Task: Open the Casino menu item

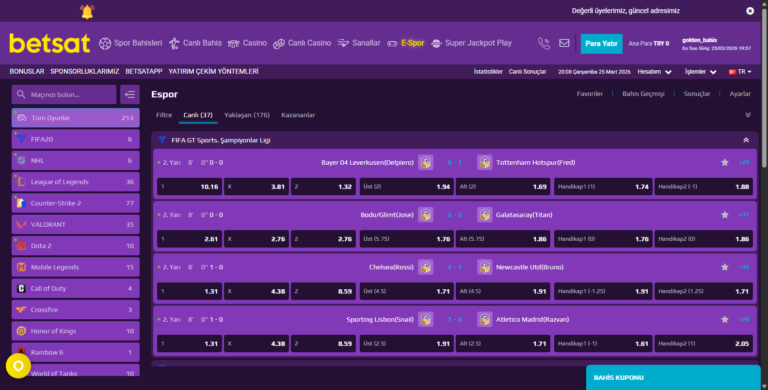Action: pos(247,43)
